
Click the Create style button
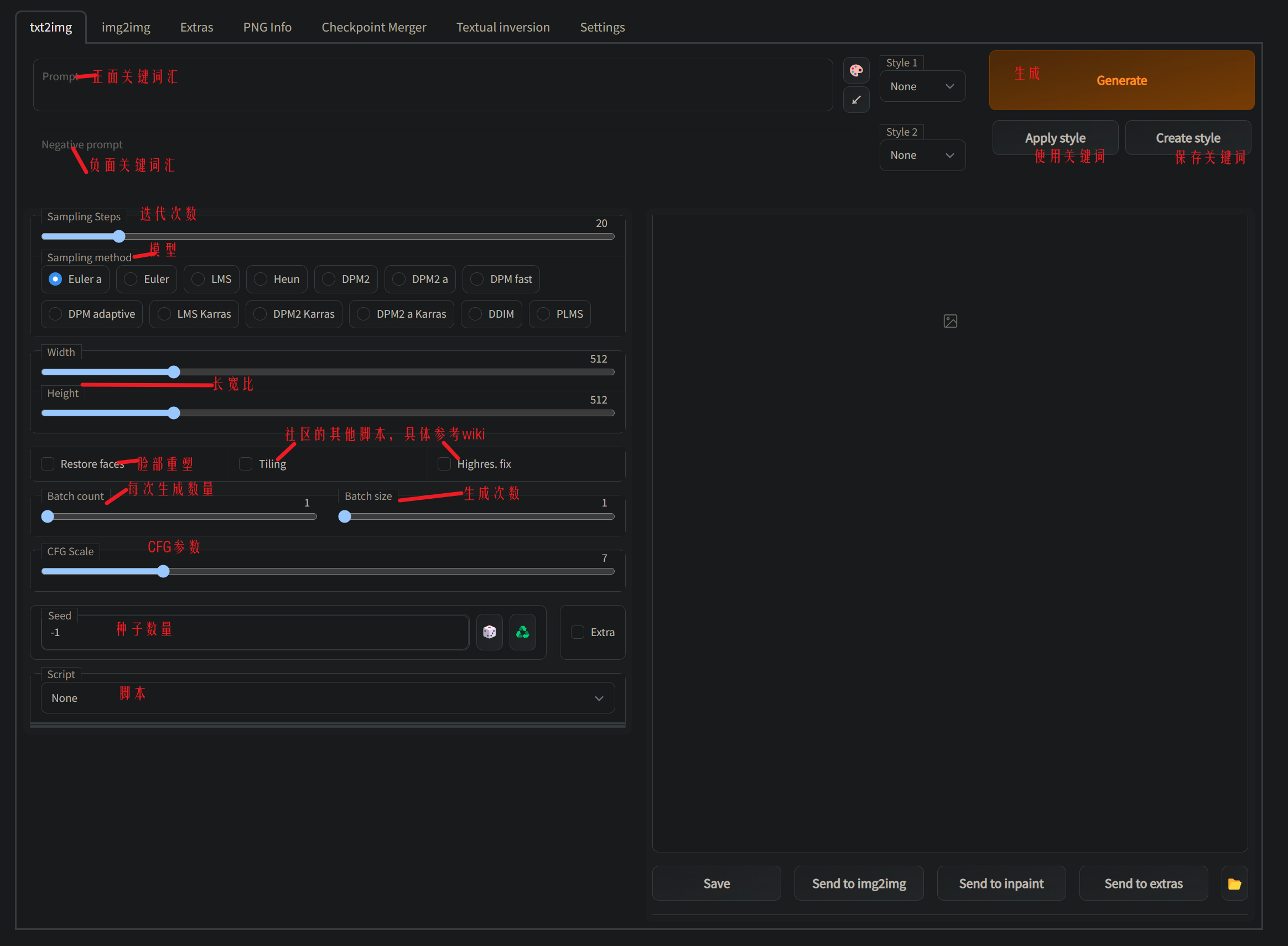coord(1188,138)
